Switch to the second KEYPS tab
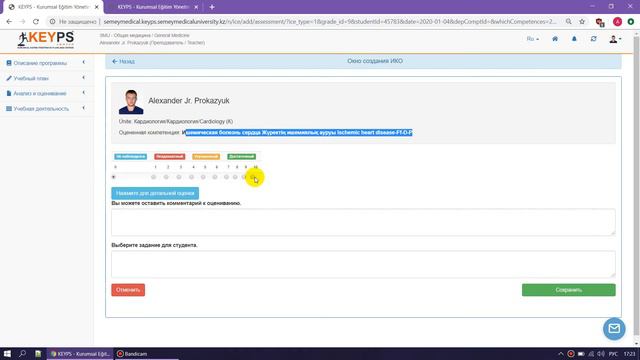 (x=152, y=7)
